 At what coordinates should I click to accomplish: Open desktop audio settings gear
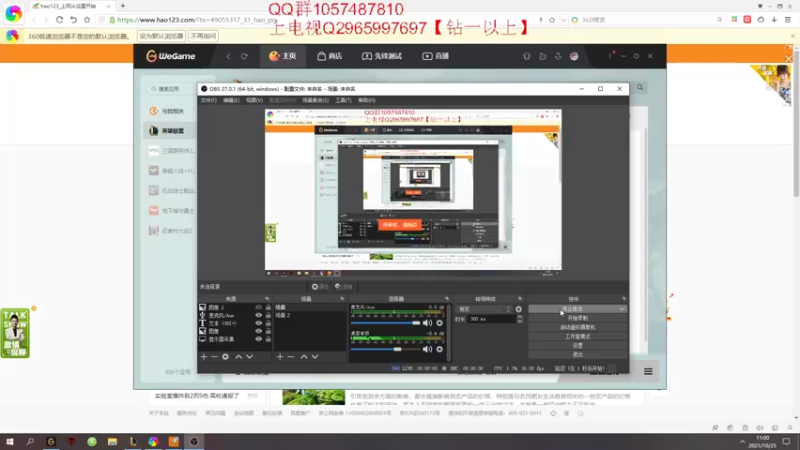pyautogui.click(x=439, y=349)
